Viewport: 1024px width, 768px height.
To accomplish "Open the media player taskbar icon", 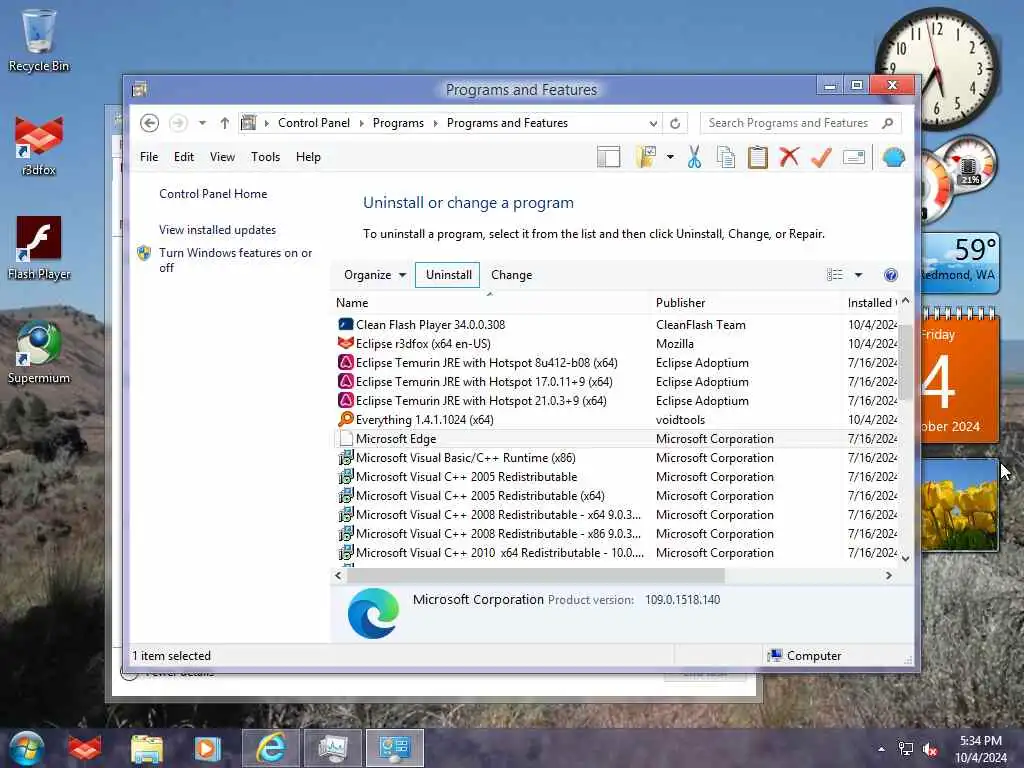I will pyautogui.click(x=208, y=748).
